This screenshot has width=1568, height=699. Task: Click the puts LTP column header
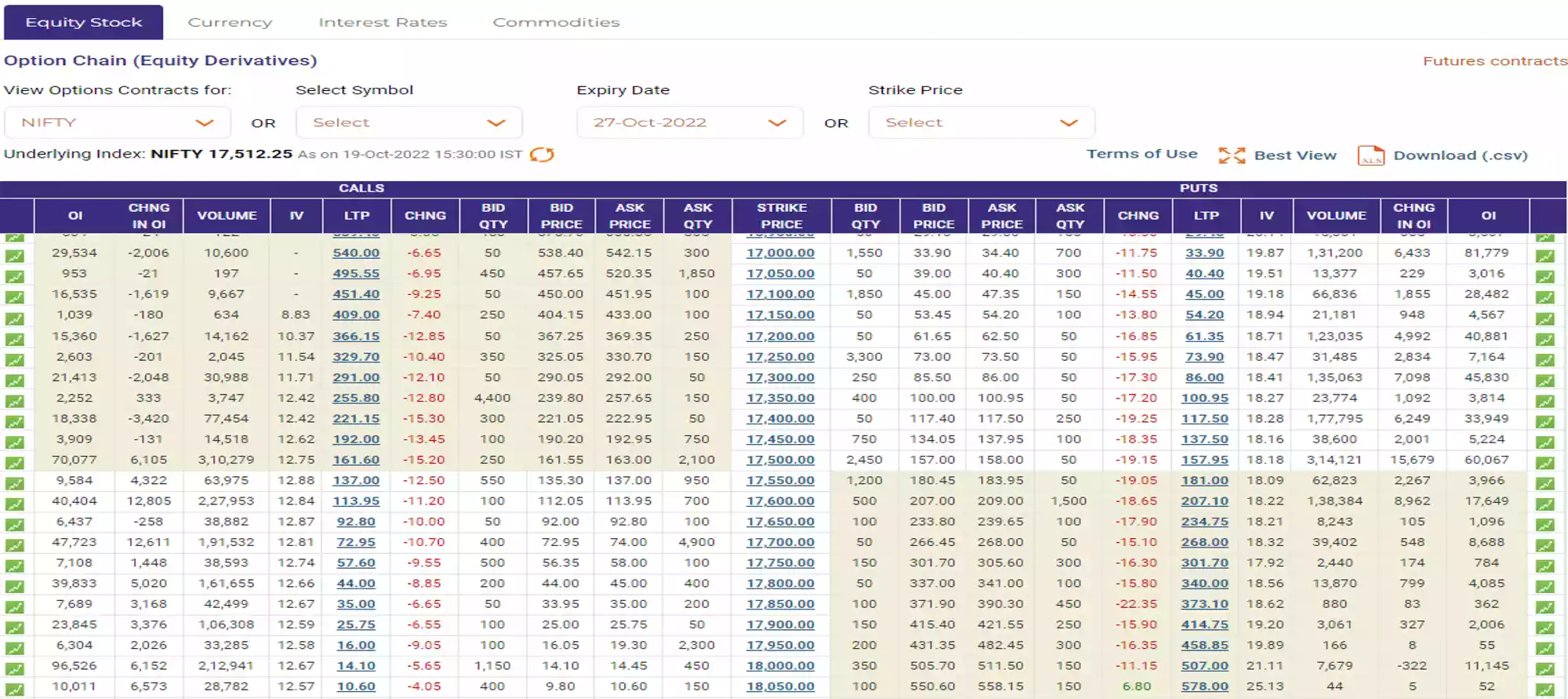pyautogui.click(x=1207, y=216)
